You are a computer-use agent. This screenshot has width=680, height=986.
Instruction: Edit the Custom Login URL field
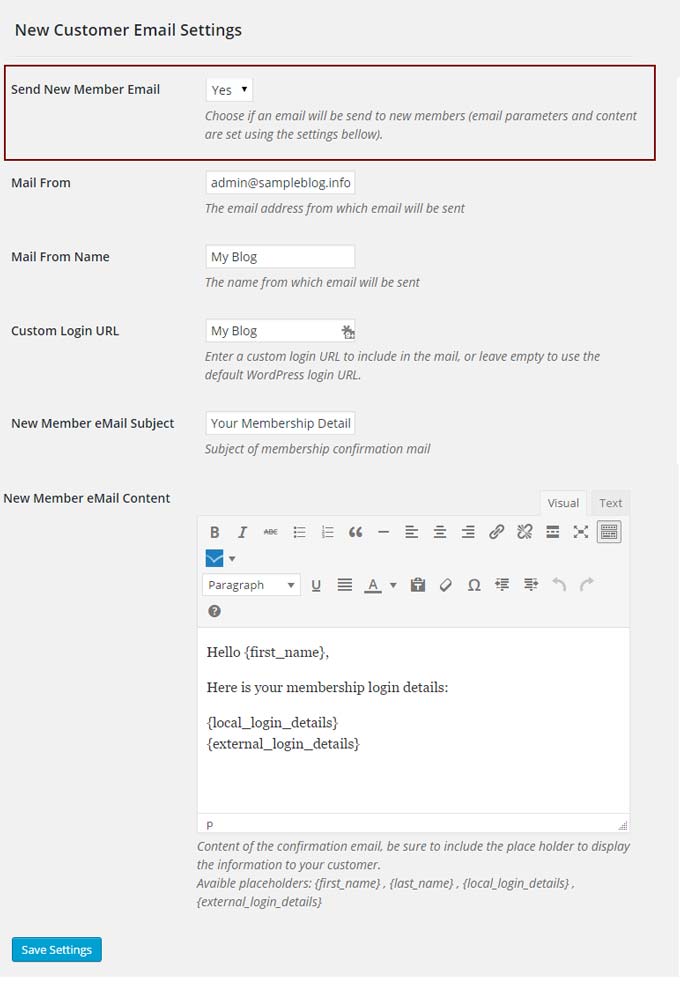pos(281,331)
